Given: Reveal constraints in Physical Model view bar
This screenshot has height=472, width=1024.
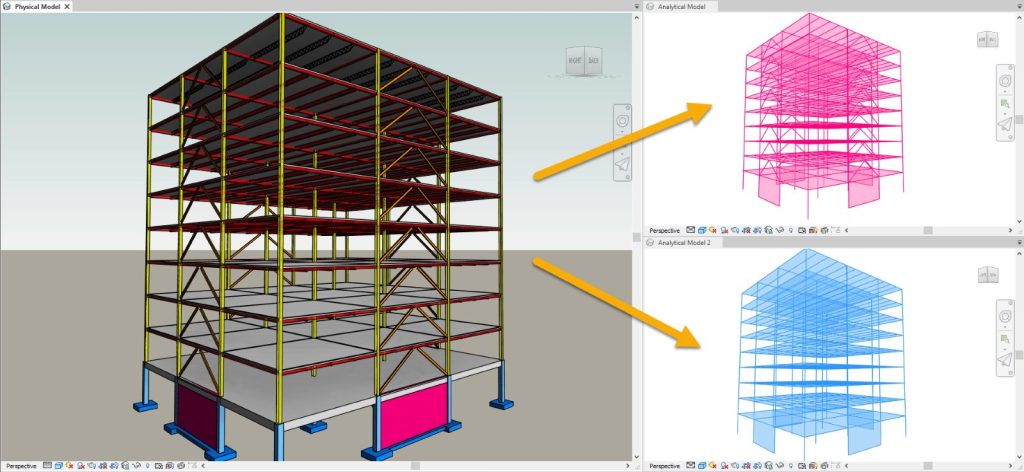Looking at the screenshot, I should [x=193, y=465].
